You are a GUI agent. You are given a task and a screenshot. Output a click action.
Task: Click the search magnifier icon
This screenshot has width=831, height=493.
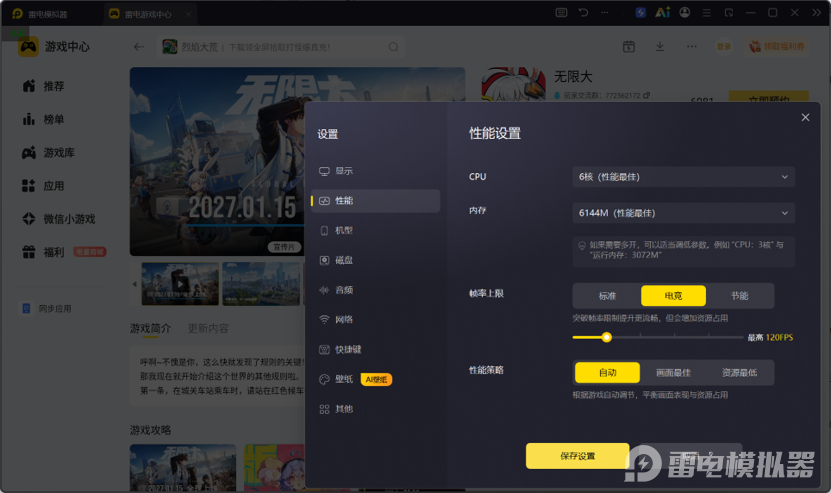click(x=393, y=47)
